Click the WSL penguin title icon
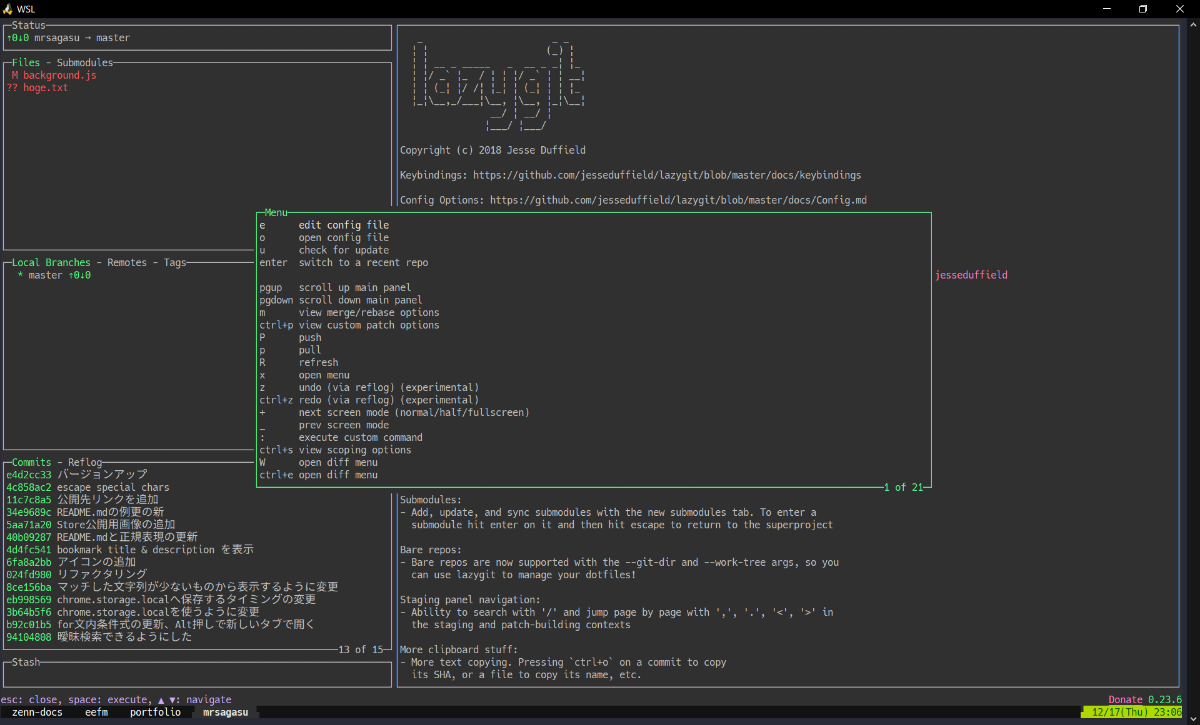1200x725 pixels. pyautogui.click(x=9, y=9)
